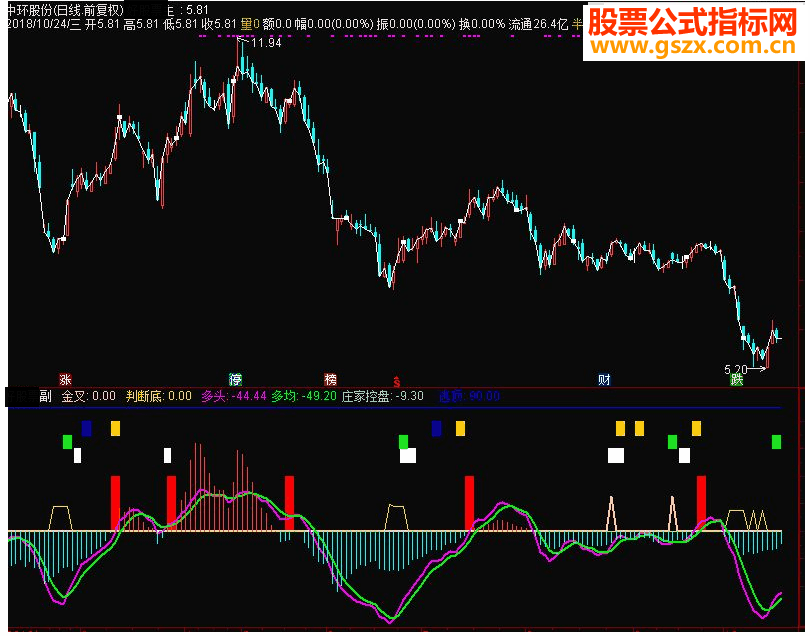The height and width of the screenshot is (636, 810).
Task: Click the turnover amount 额0.0
Action: [x=277, y=24]
